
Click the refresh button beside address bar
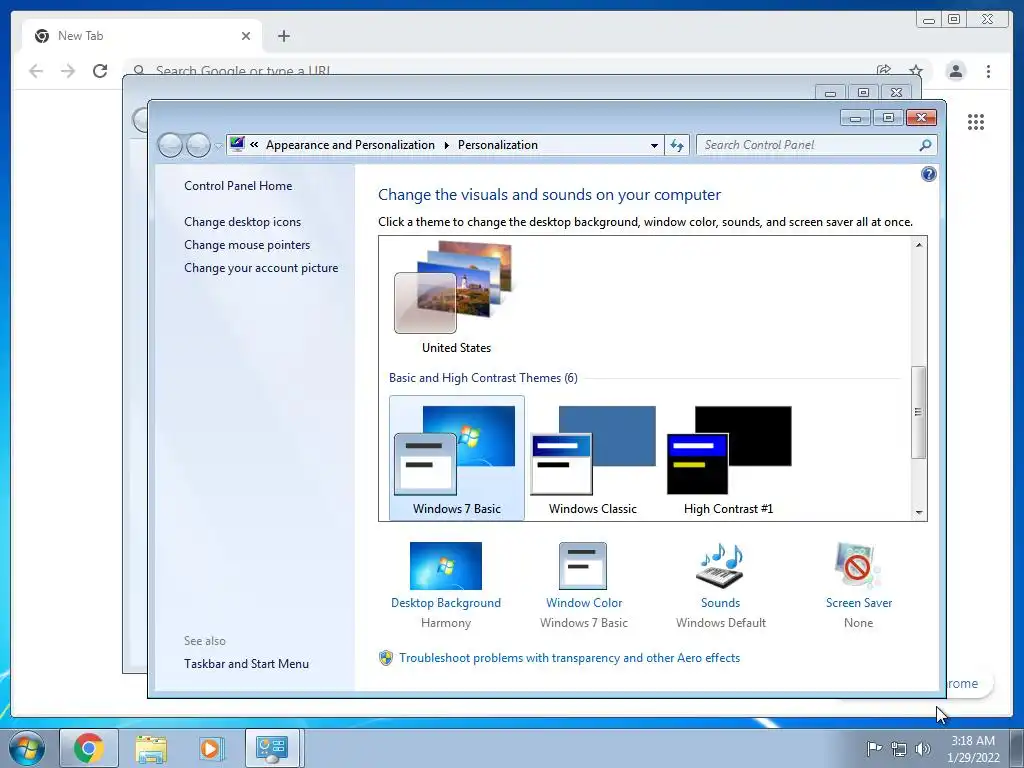pos(677,145)
